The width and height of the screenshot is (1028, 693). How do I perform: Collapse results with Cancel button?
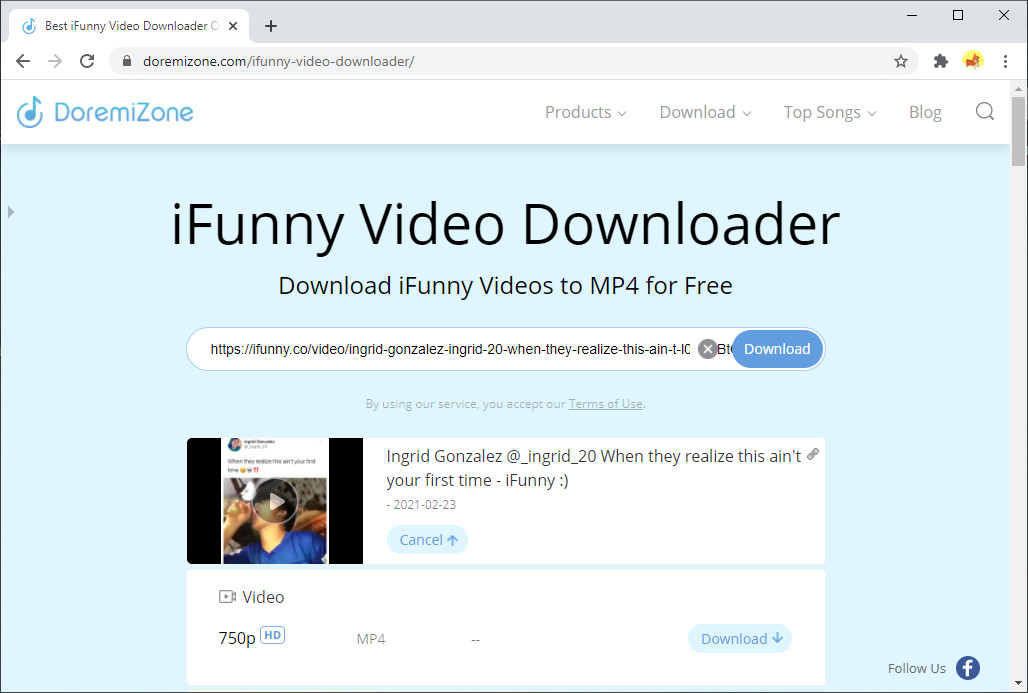tap(427, 540)
